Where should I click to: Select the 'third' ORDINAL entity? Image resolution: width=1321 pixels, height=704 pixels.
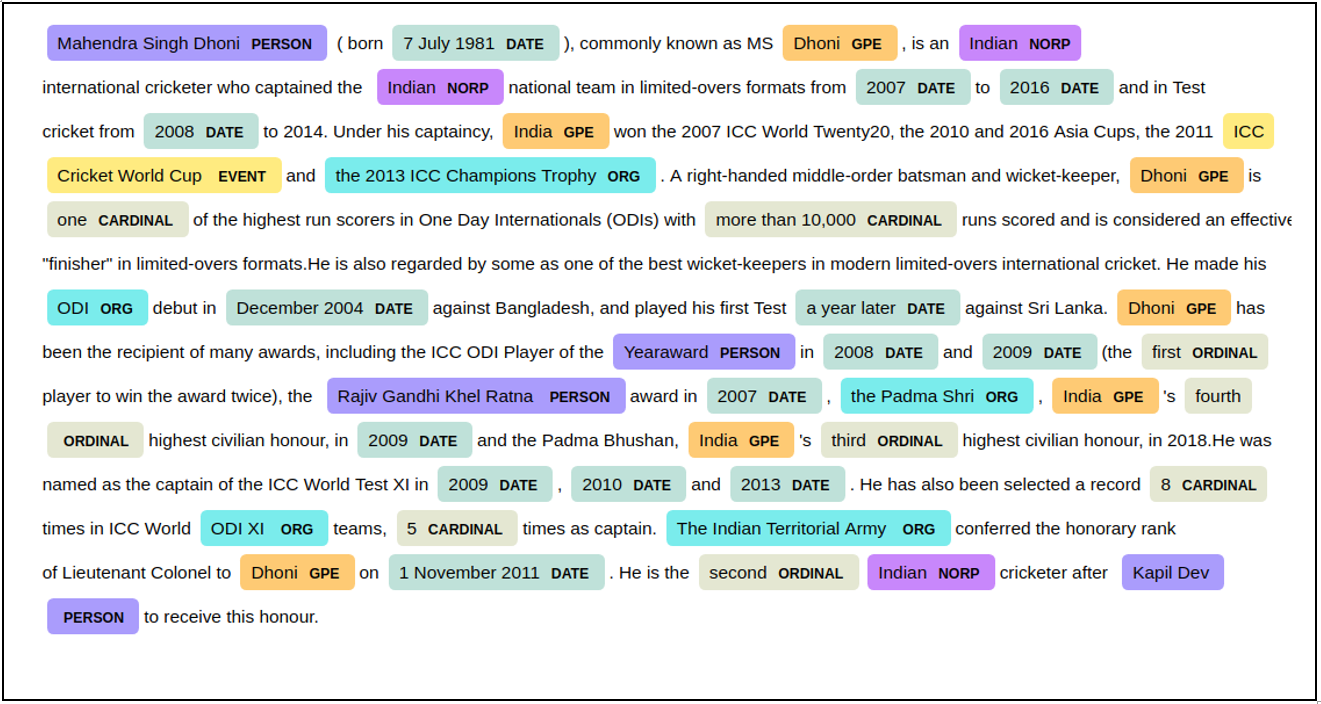[x=888, y=440]
